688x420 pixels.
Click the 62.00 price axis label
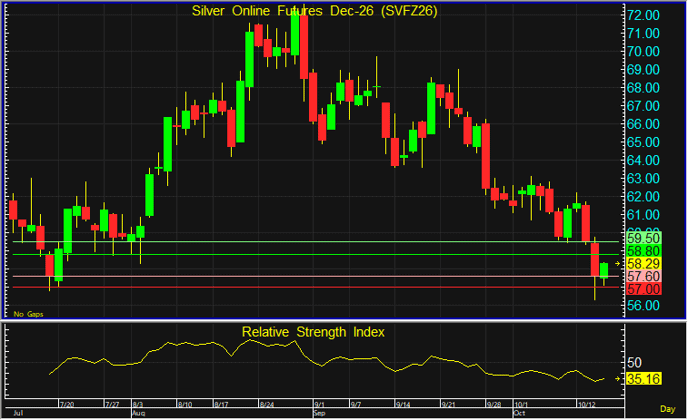point(643,197)
